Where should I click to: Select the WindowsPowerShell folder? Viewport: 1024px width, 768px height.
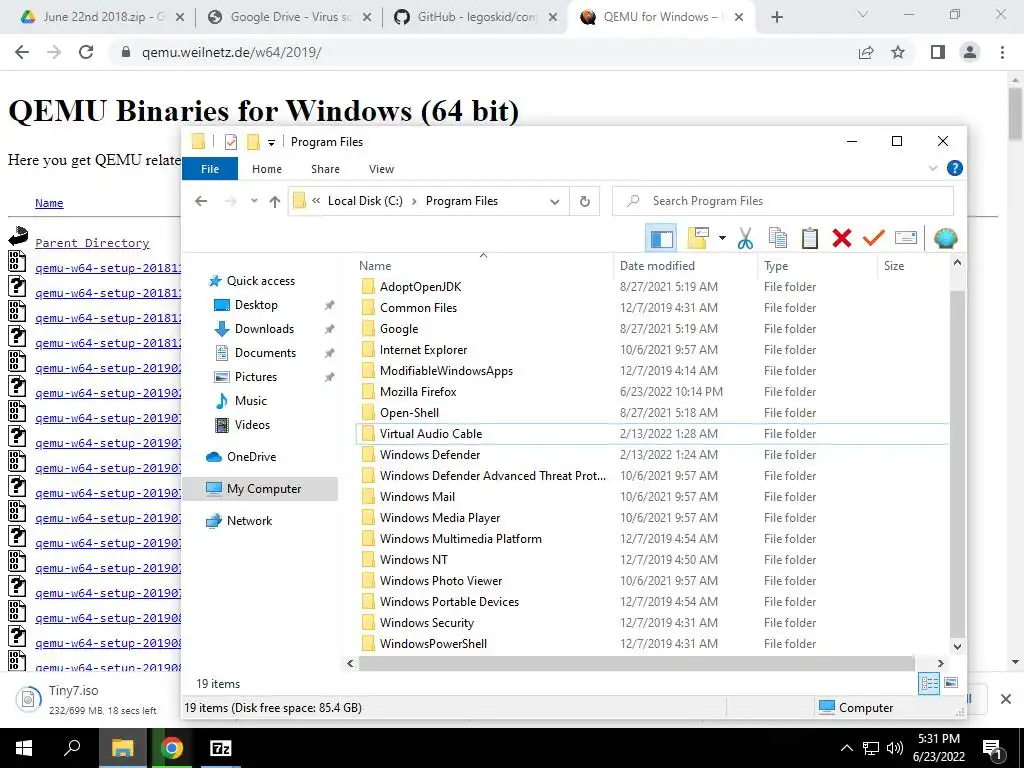coord(433,644)
